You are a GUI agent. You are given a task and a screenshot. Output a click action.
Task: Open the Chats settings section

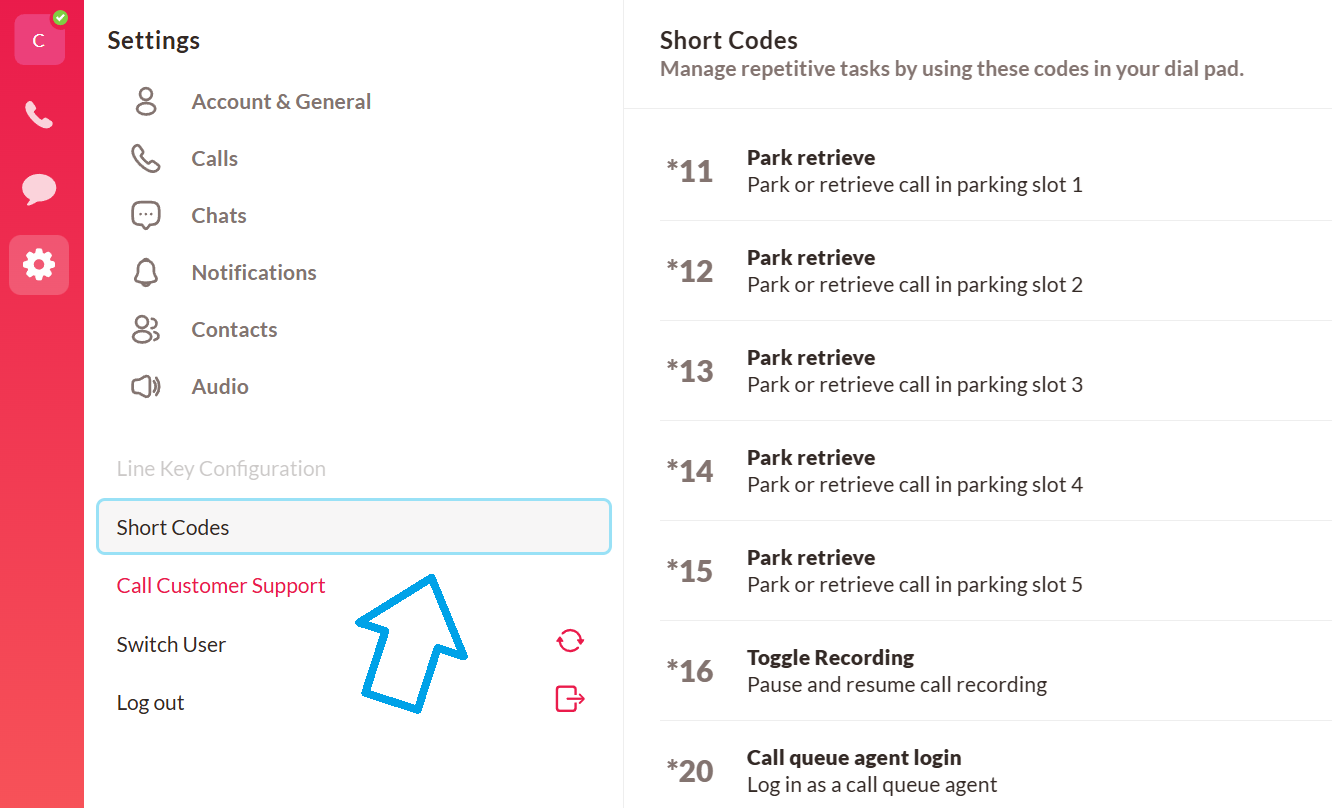[x=219, y=215]
